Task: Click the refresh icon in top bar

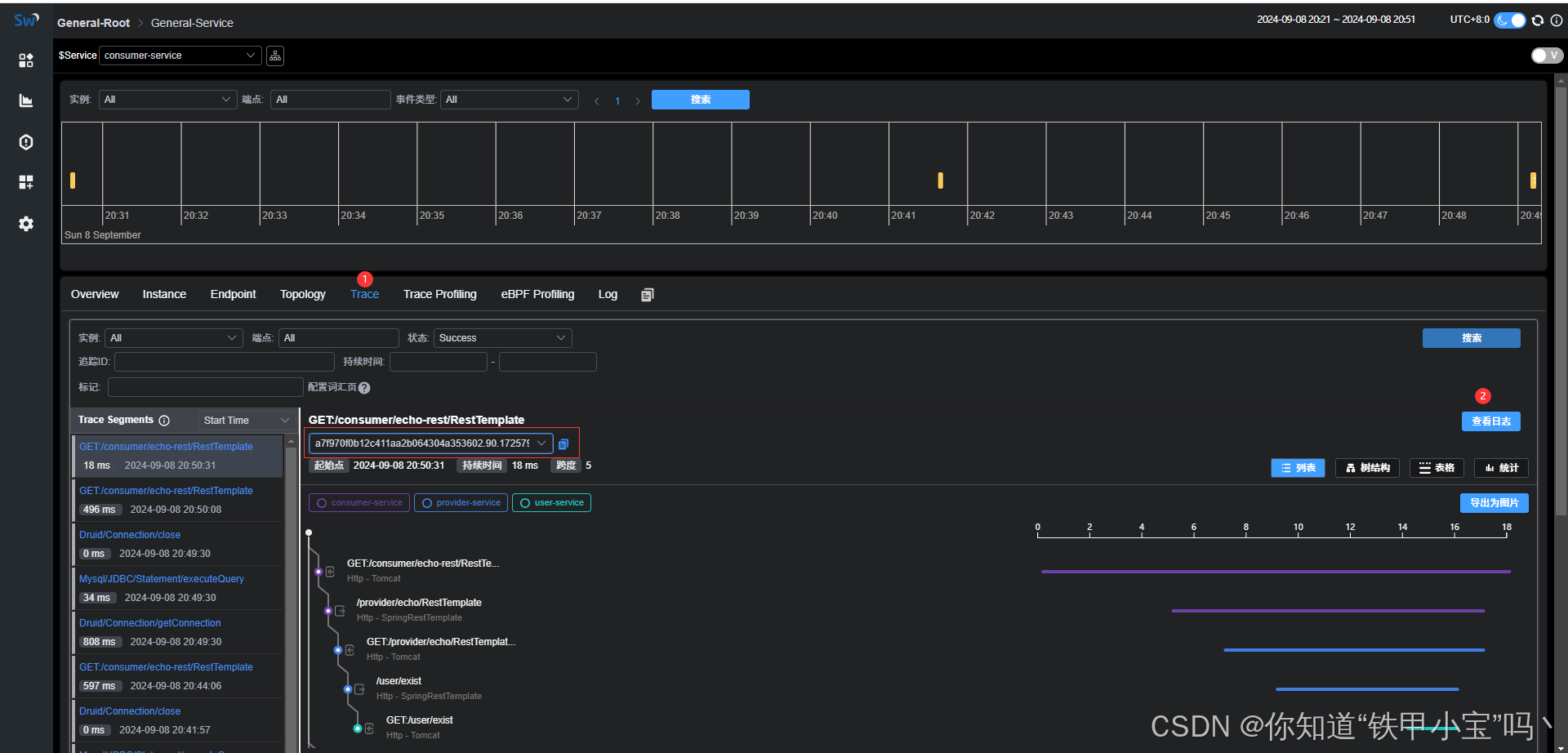Action: [1538, 20]
